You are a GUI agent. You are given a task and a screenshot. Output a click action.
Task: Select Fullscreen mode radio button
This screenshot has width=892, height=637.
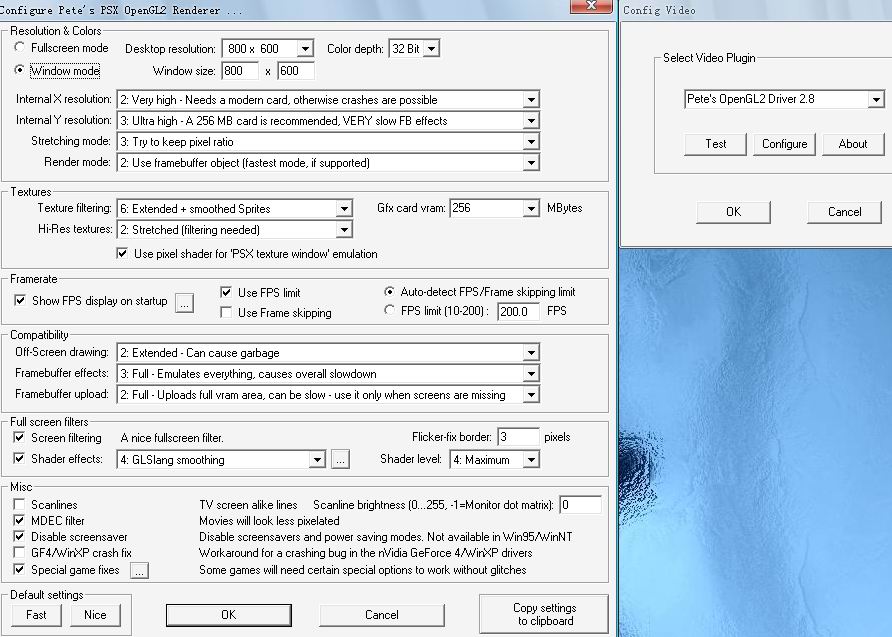[x=19, y=47]
